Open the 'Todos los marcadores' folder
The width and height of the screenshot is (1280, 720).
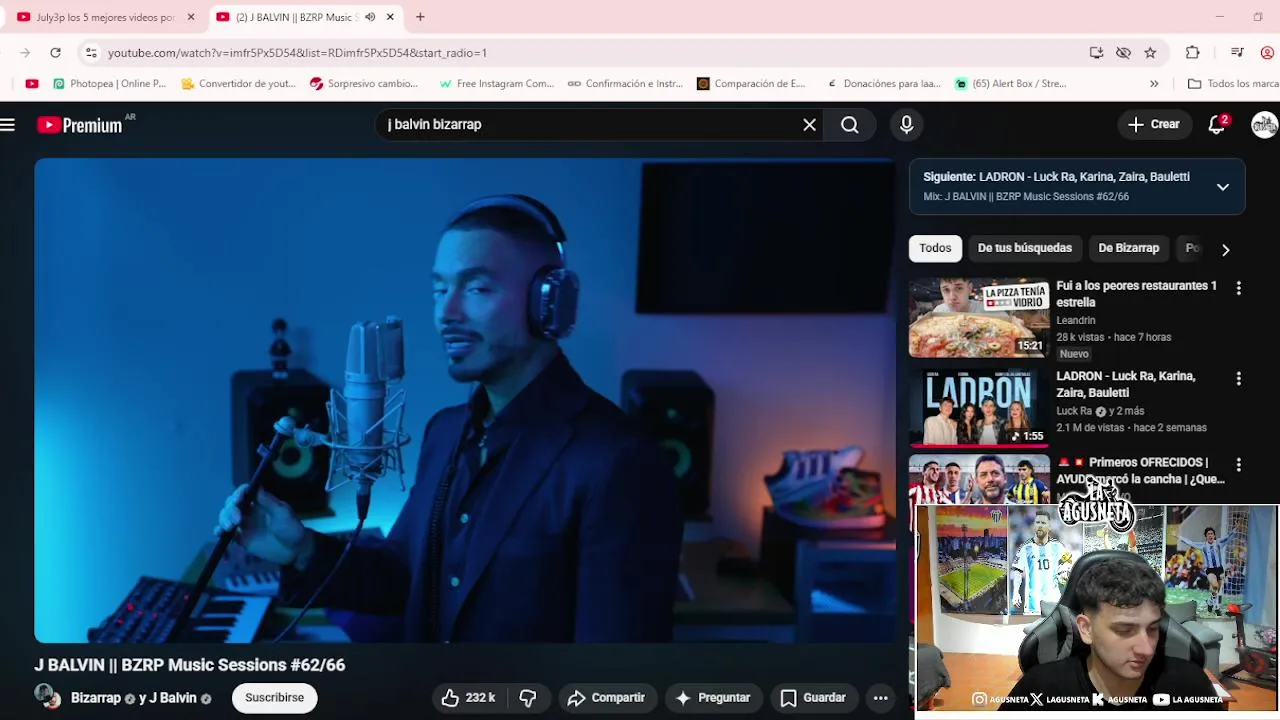tap(1234, 84)
